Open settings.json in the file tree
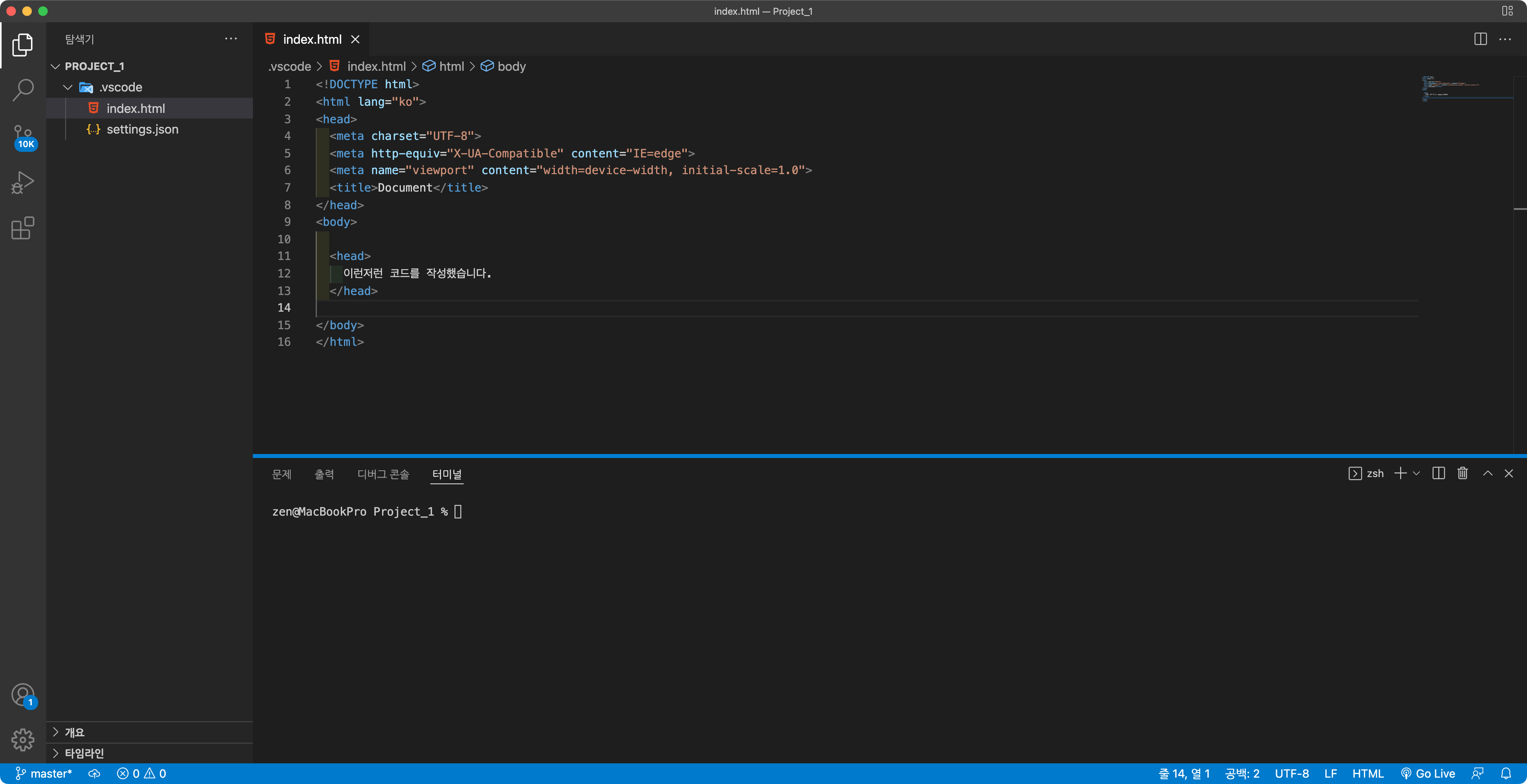The image size is (1527, 784). coord(150,129)
